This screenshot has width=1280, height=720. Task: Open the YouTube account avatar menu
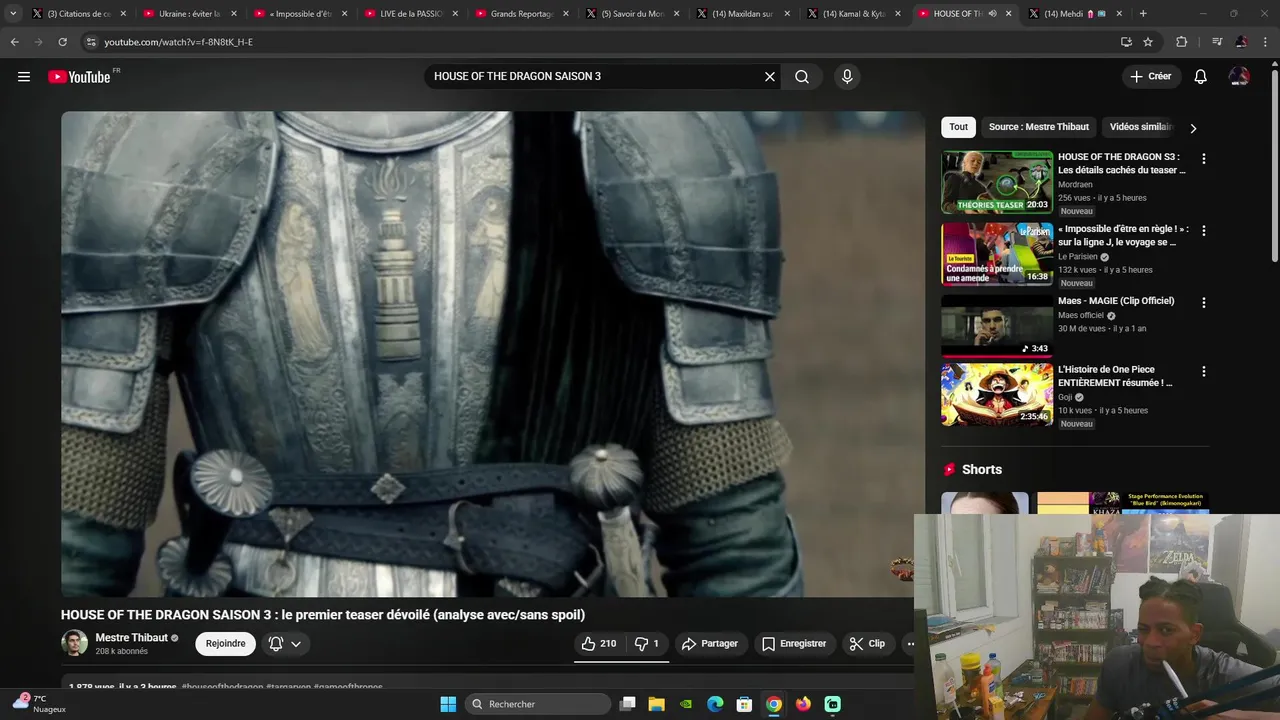pyautogui.click(x=1239, y=77)
